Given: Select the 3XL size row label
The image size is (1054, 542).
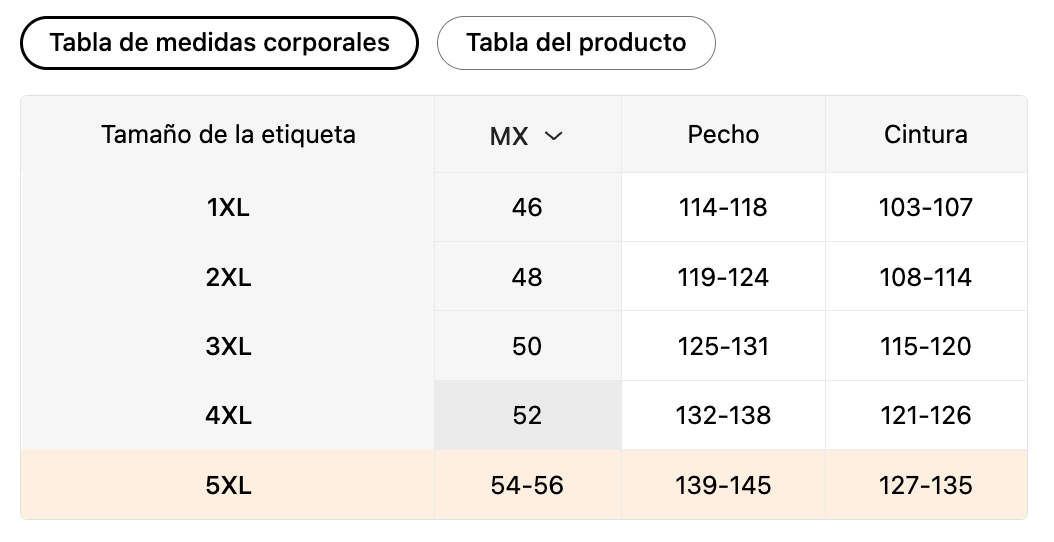Looking at the screenshot, I should pos(228,346).
